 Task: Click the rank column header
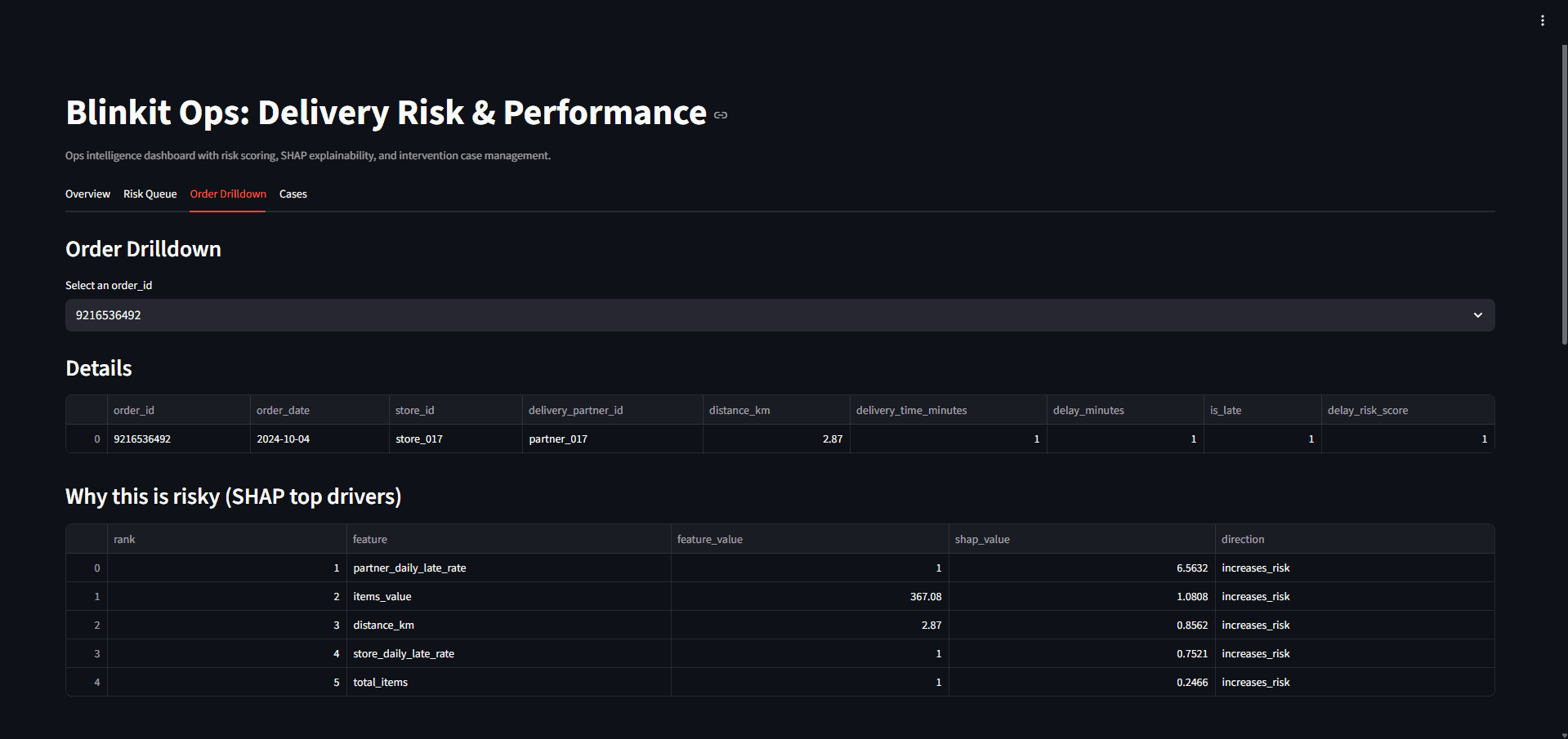[x=226, y=539]
